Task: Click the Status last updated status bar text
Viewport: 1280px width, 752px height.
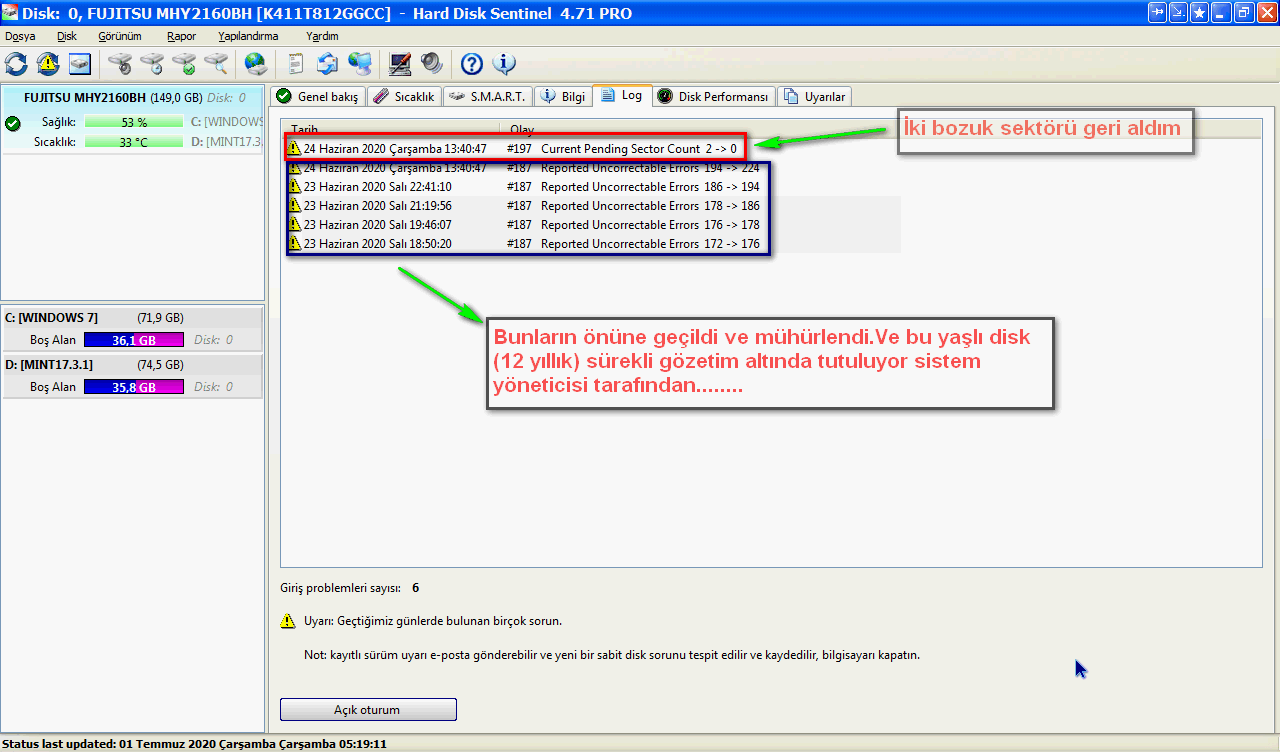Action: click(x=194, y=744)
